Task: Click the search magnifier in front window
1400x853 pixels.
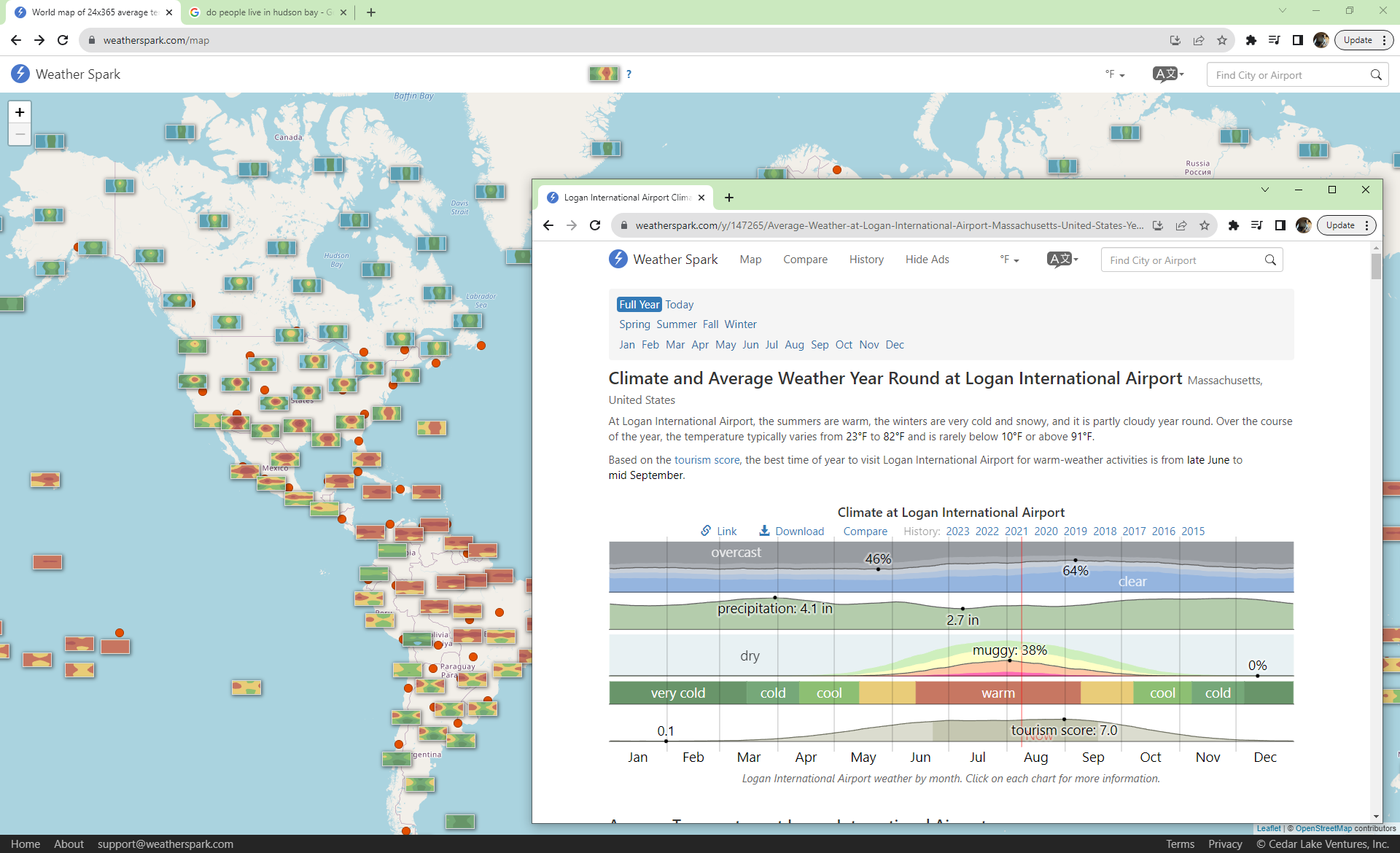Action: tap(1270, 260)
